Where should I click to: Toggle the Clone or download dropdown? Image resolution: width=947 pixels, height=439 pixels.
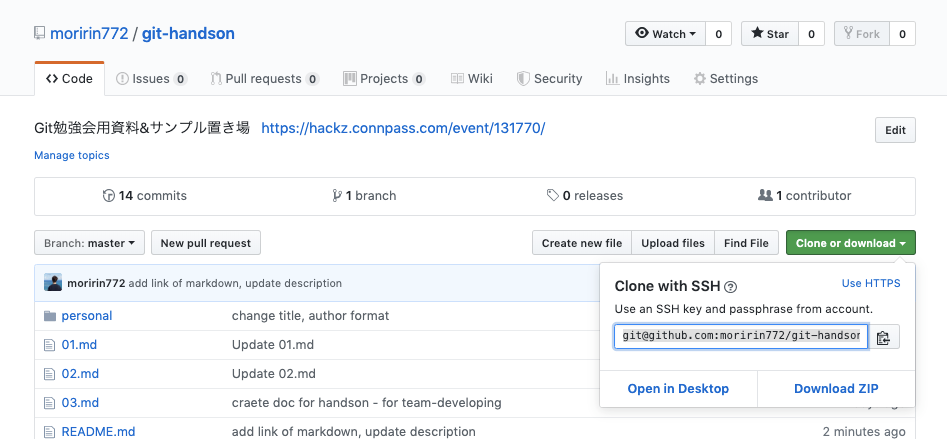pyautogui.click(x=851, y=243)
